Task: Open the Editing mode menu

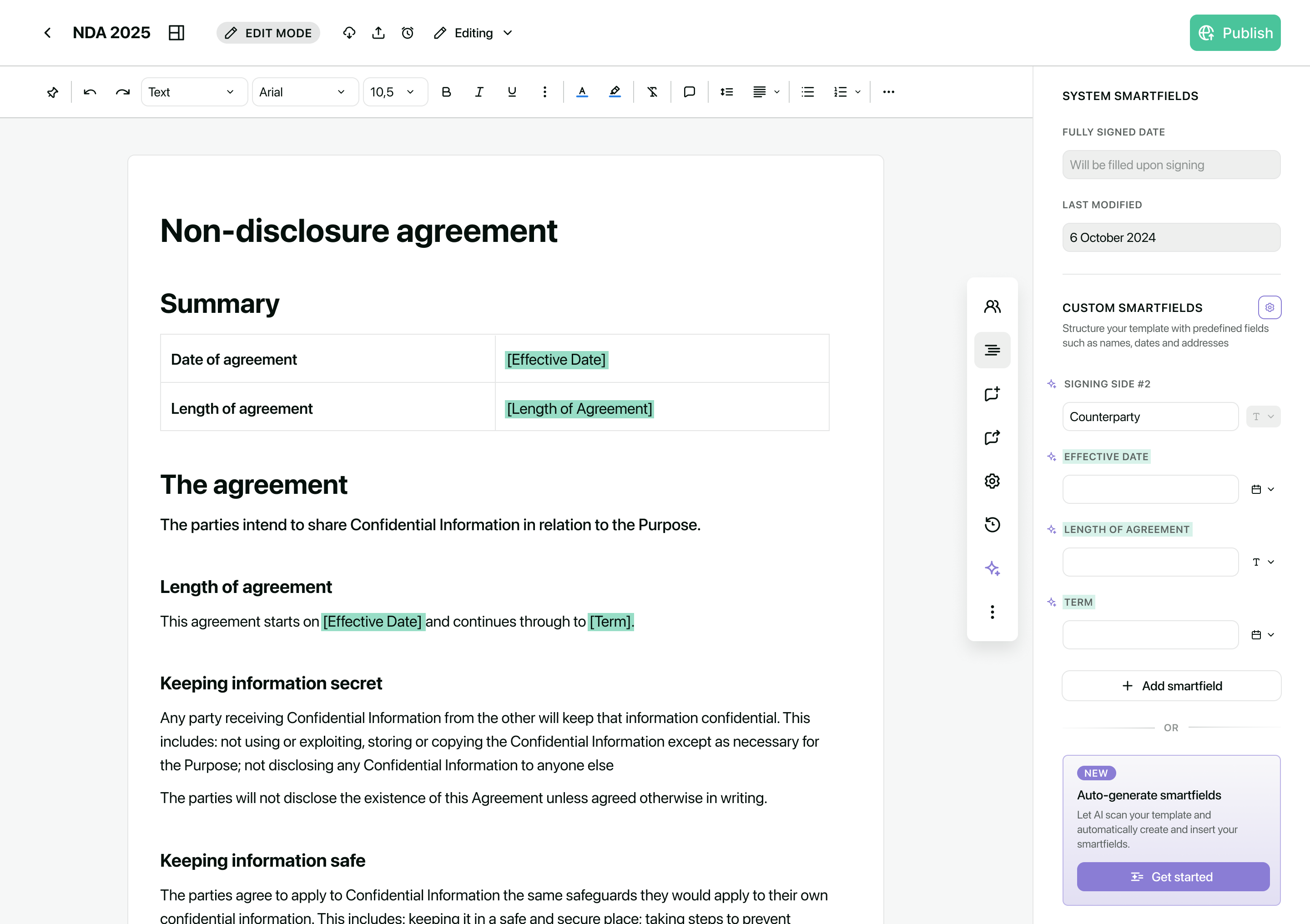Action: [x=474, y=33]
